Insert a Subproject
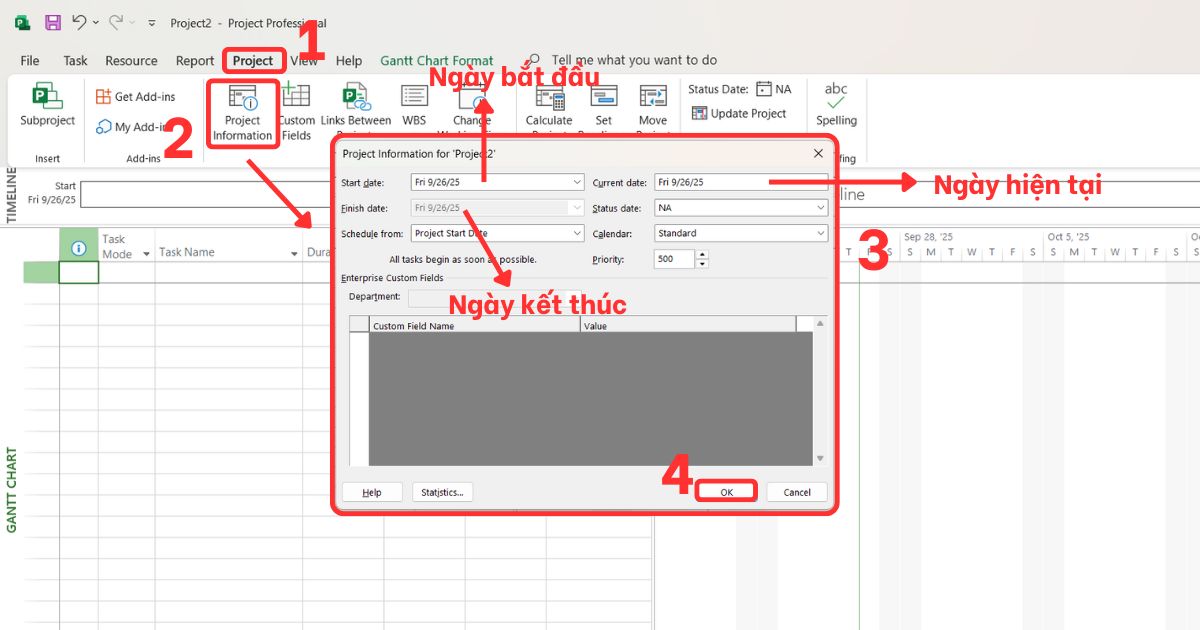The image size is (1200, 630). [x=46, y=103]
